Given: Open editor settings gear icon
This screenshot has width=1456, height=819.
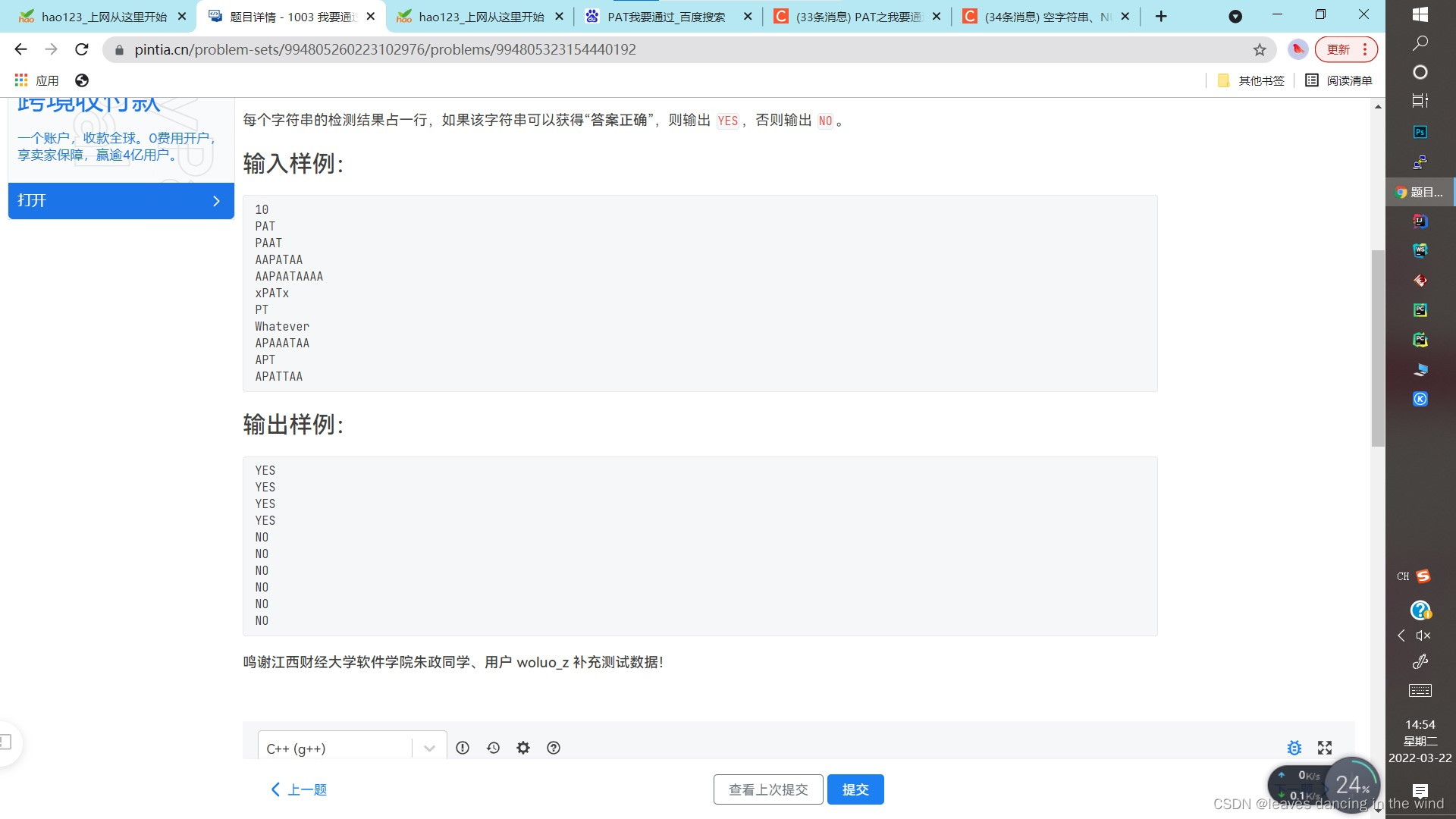Looking at the screenshot, I should pyautogui.click(x=523, y=748).
